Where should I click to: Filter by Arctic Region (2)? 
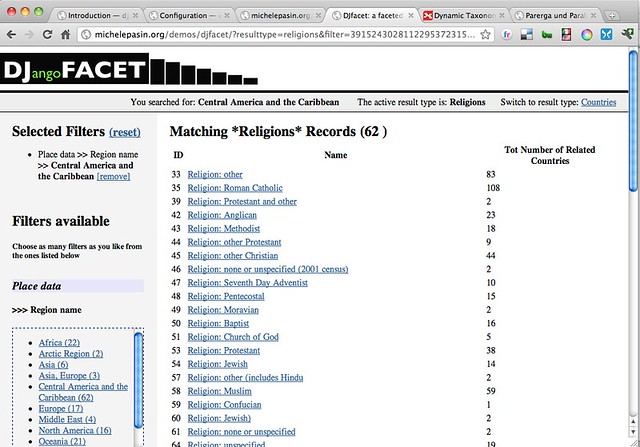(71, 354)
